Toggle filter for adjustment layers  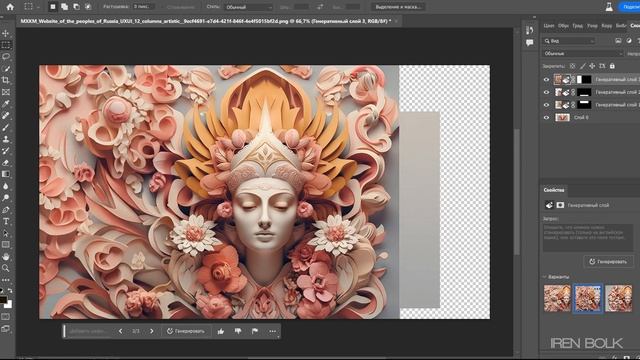629,41
